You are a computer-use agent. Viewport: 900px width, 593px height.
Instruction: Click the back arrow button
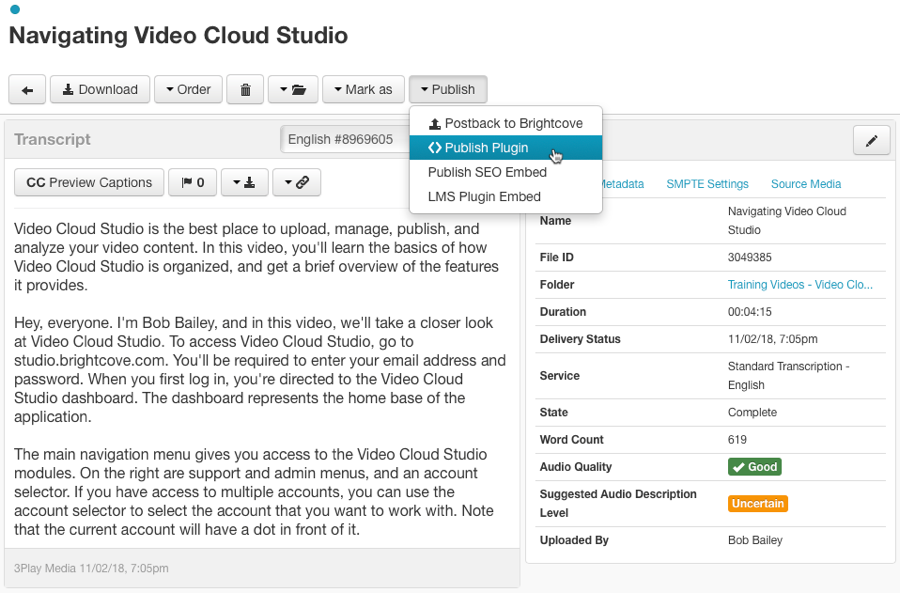coord(27,90)
